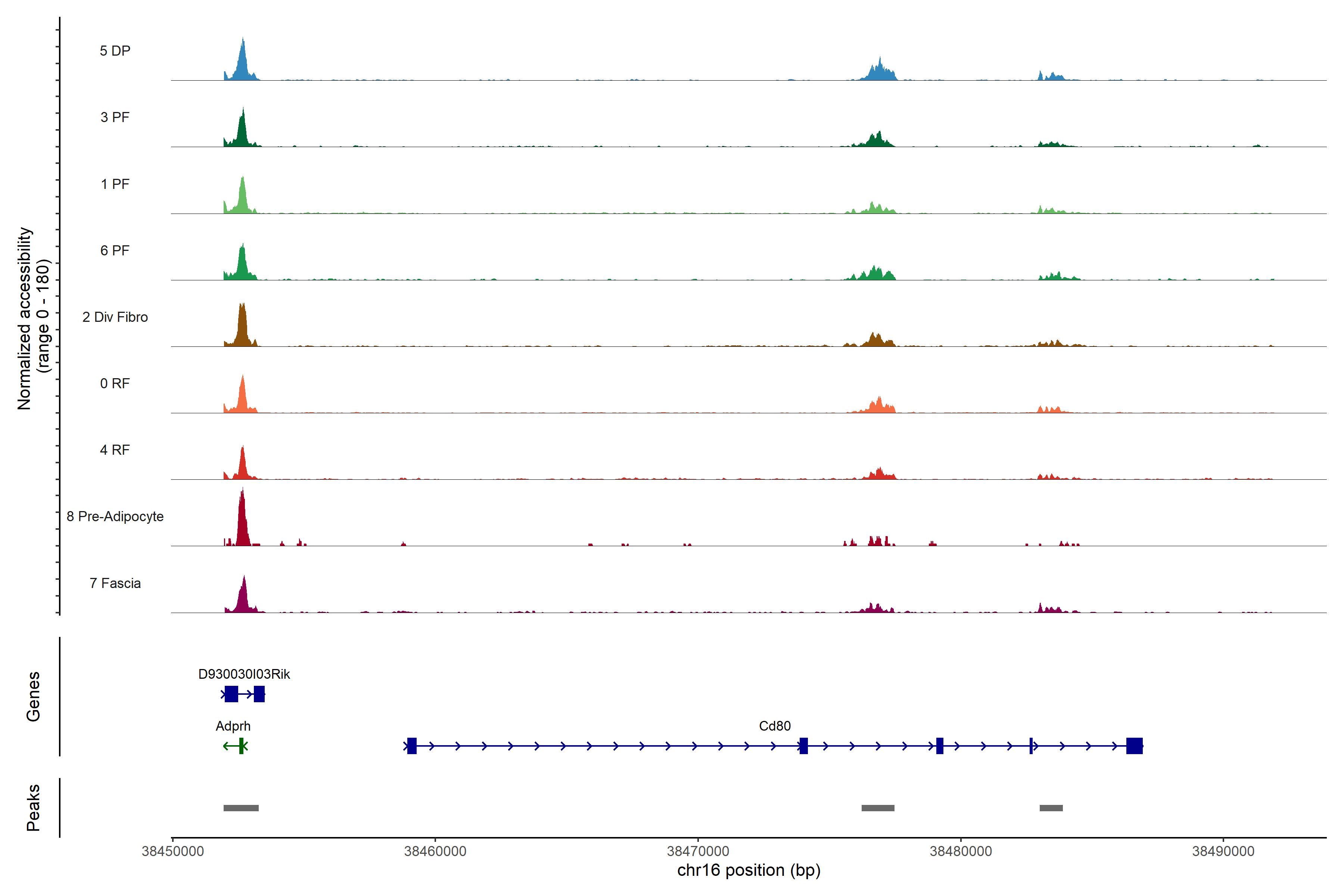The image size is (1344, 896).
Task: Click the Cd80 gene label
Action: point(774,726)
